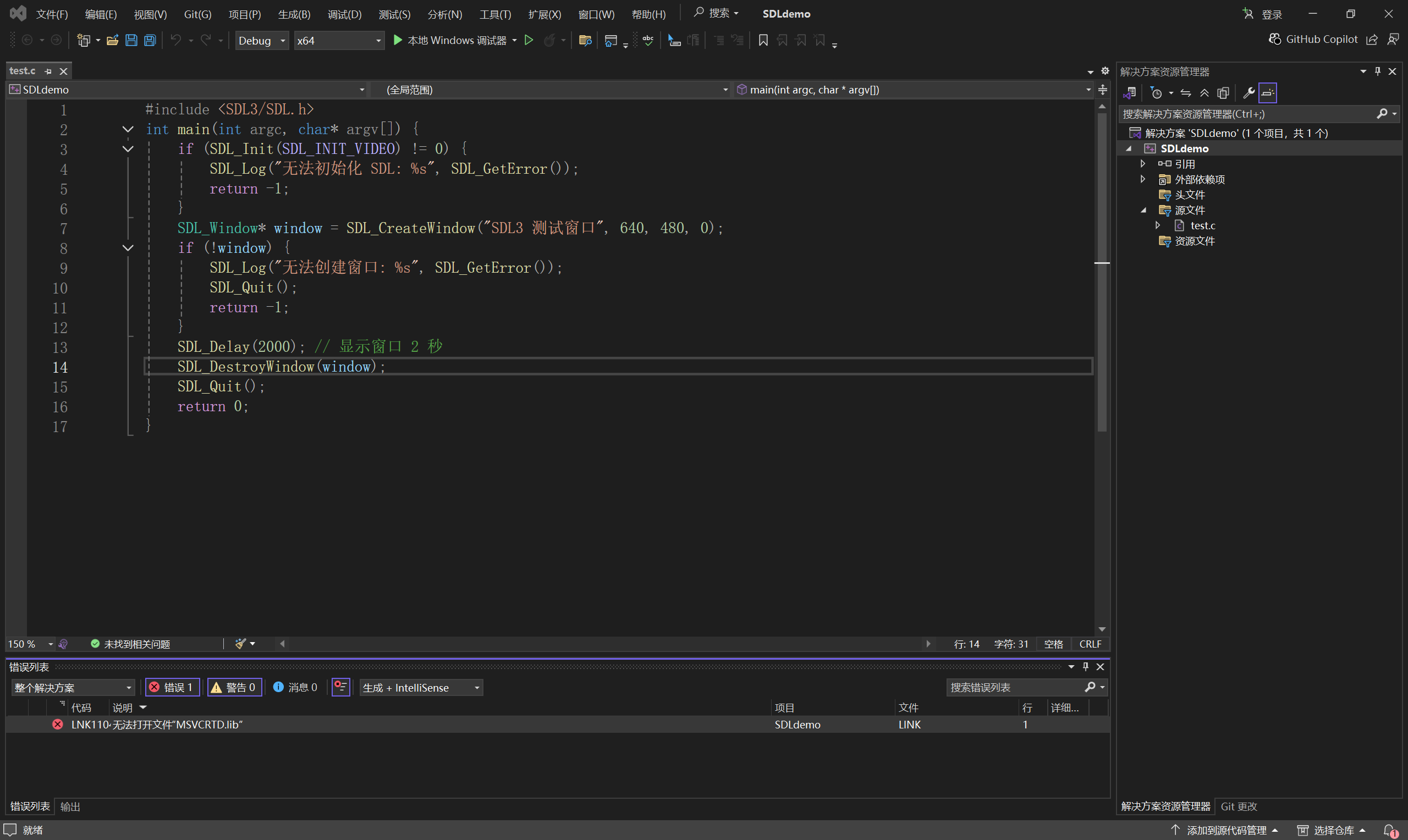This screenshot has height=840, width=1408.
Task: Click the Save All toolbar icon
Action: [150, 40]
